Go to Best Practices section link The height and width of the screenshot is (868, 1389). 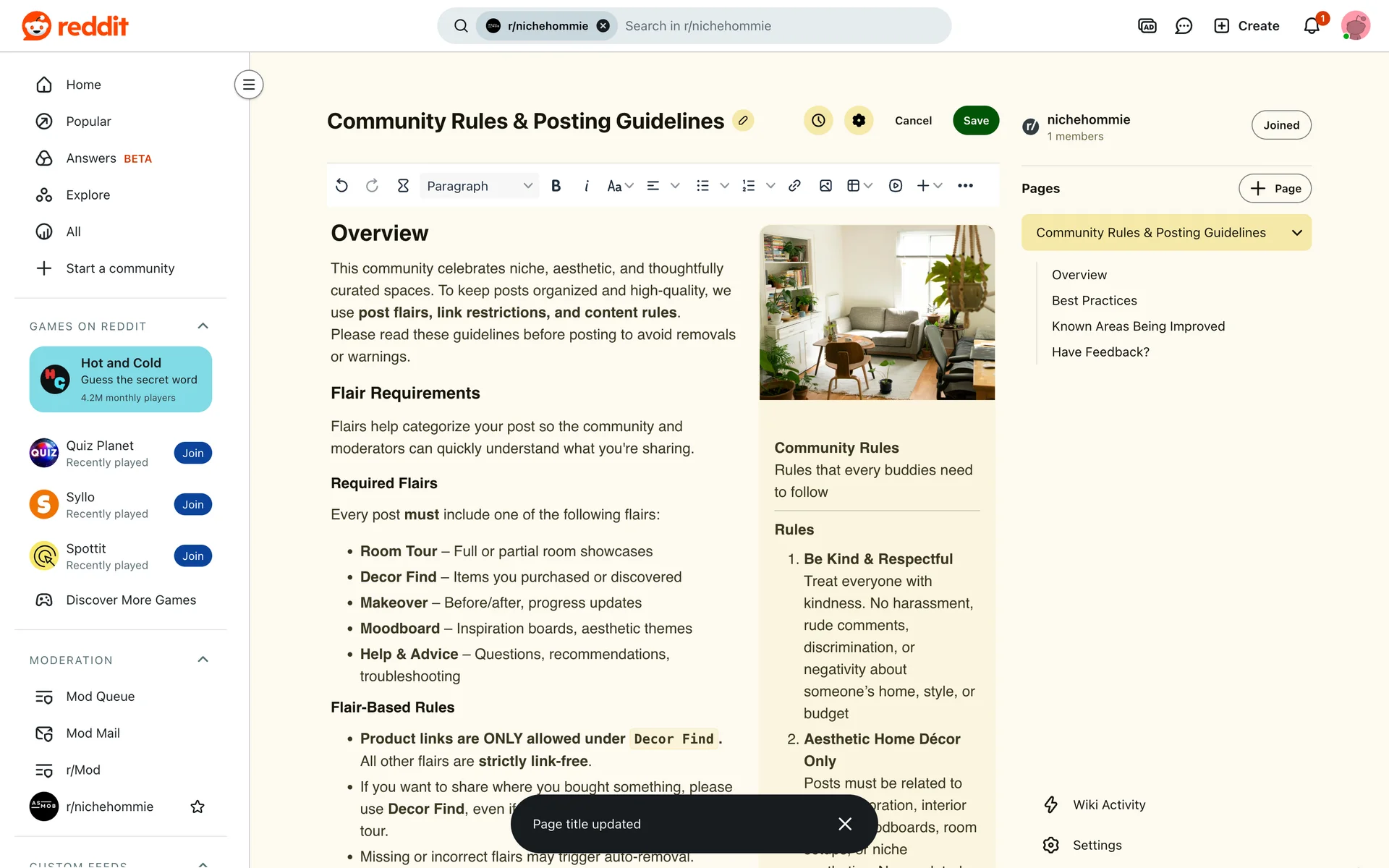[x=1094, y=301]
